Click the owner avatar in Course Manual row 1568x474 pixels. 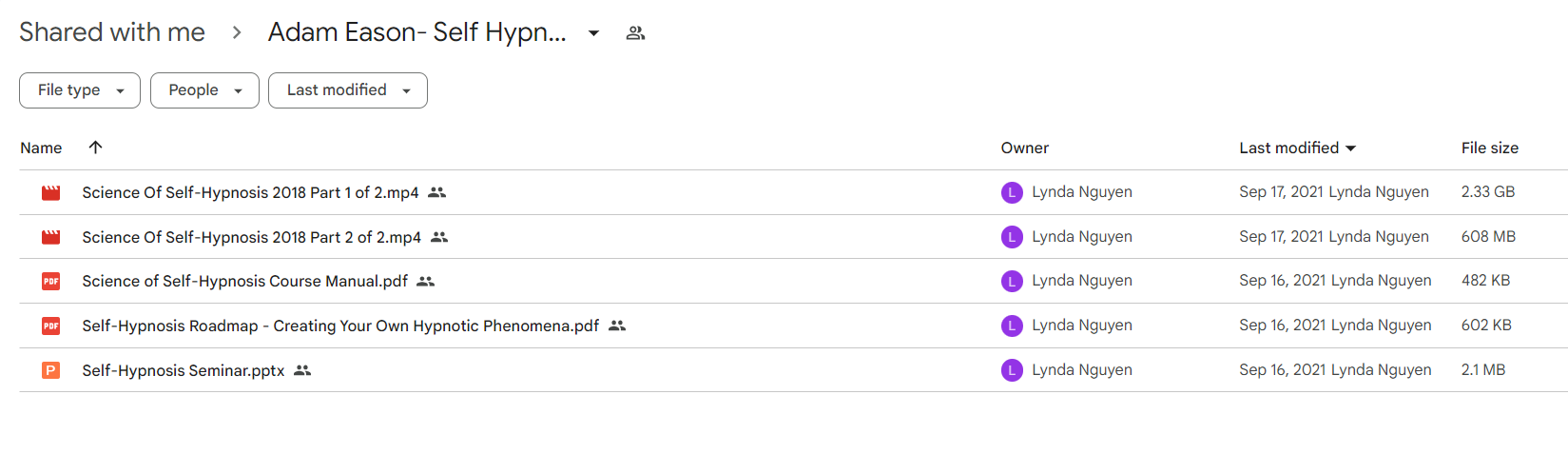[1012, 281]
